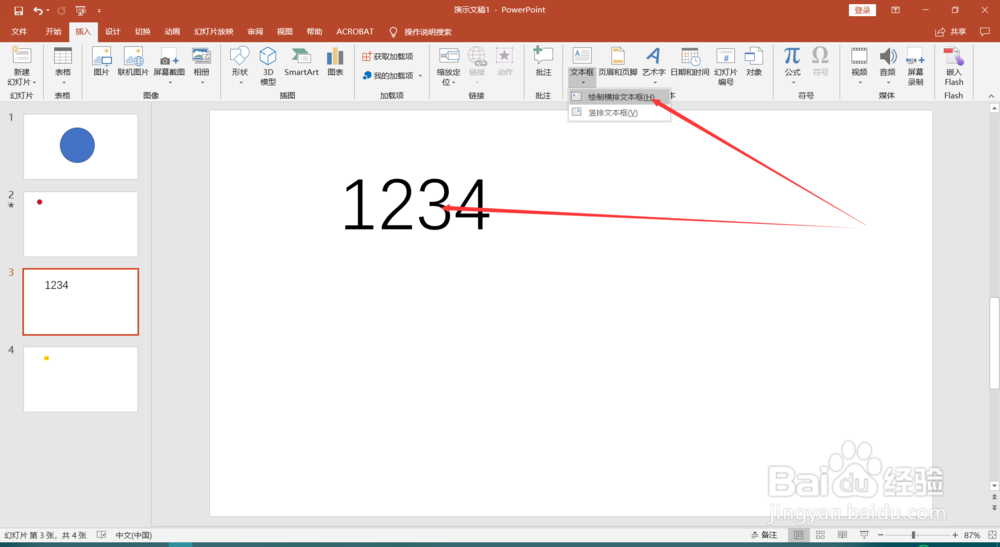This screenshot has height=547, width=1000.
Task: Click the Text Box (文本框) icon
Action: (582, 56)
